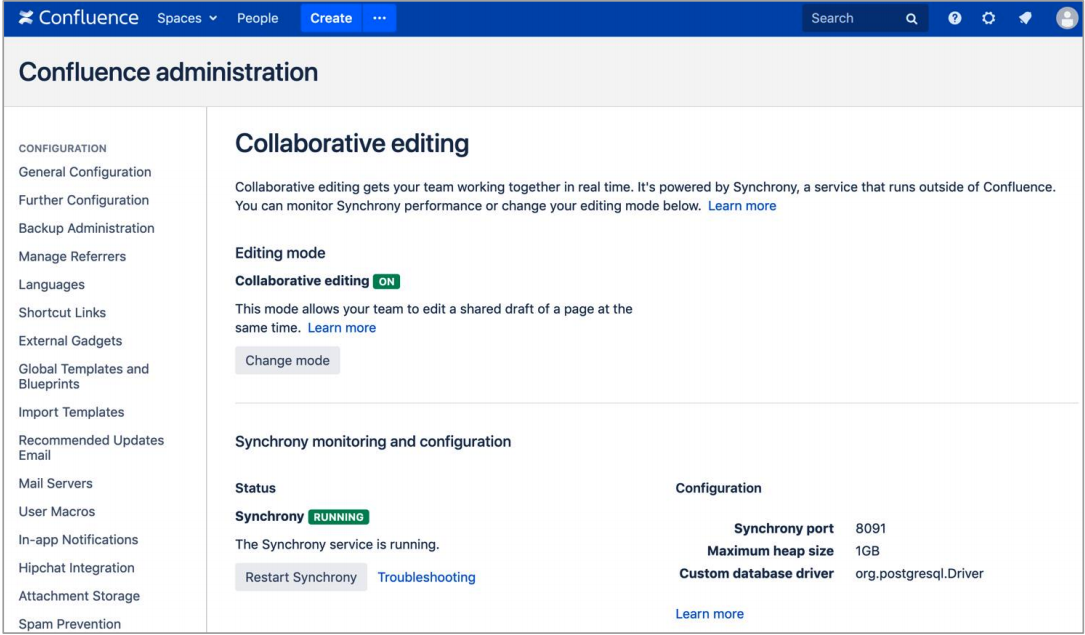The image size is (1085, 635).
Task: Click the Synchrony RUNNING status lozenge
Action: tap(338, 517)
